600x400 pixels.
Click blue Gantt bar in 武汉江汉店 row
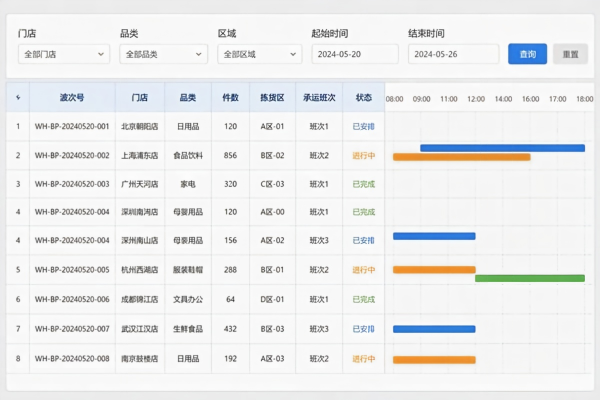point(434,329)
